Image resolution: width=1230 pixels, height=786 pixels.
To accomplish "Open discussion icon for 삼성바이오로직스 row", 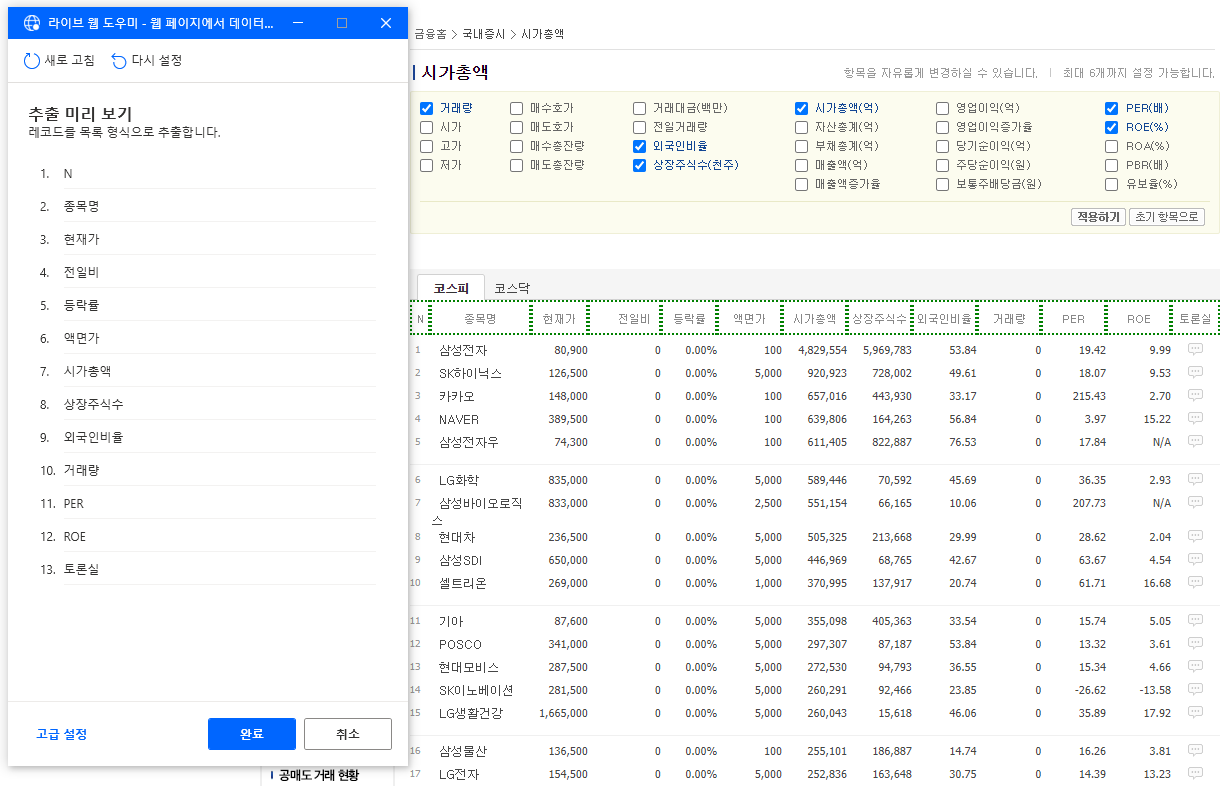I will pos(1195,503).
